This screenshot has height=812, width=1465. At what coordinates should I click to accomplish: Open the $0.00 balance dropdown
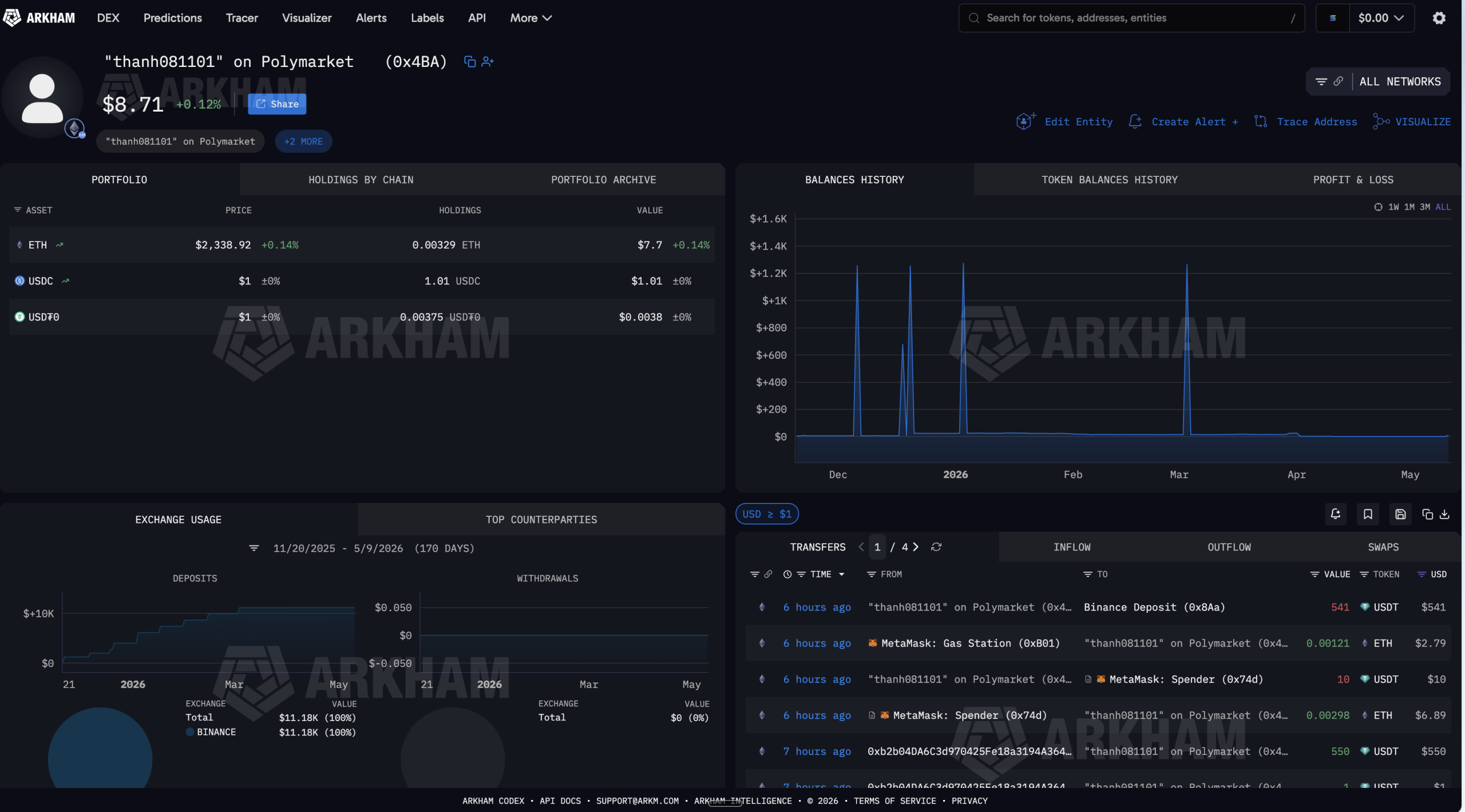coord(1381,18)
